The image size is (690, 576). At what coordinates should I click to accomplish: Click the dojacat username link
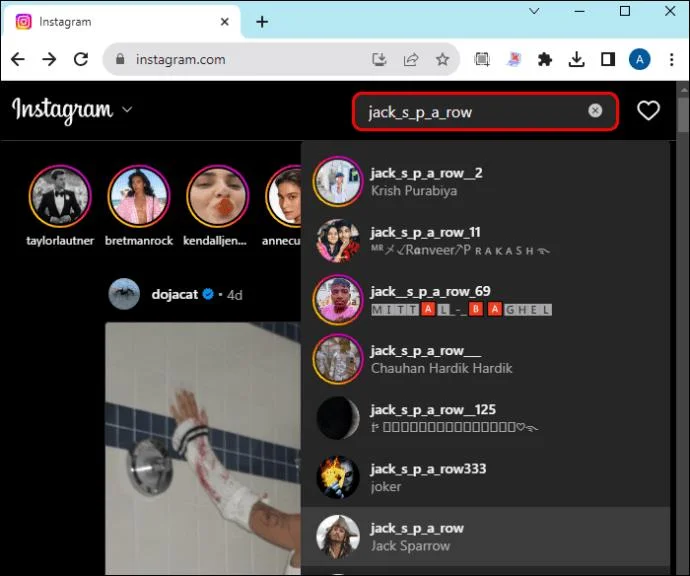point(175,294)
